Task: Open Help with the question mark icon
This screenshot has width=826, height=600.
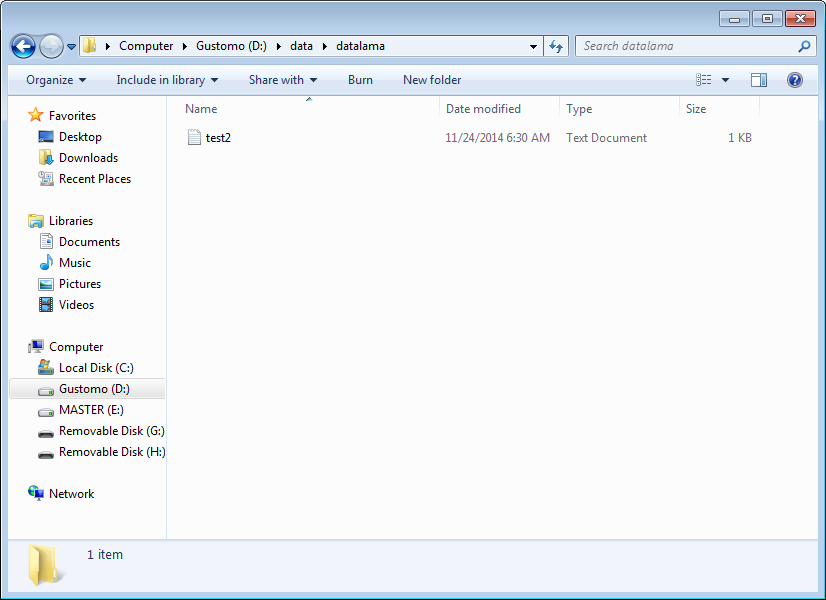Action: pyautogui.click(x=794, y=80)
